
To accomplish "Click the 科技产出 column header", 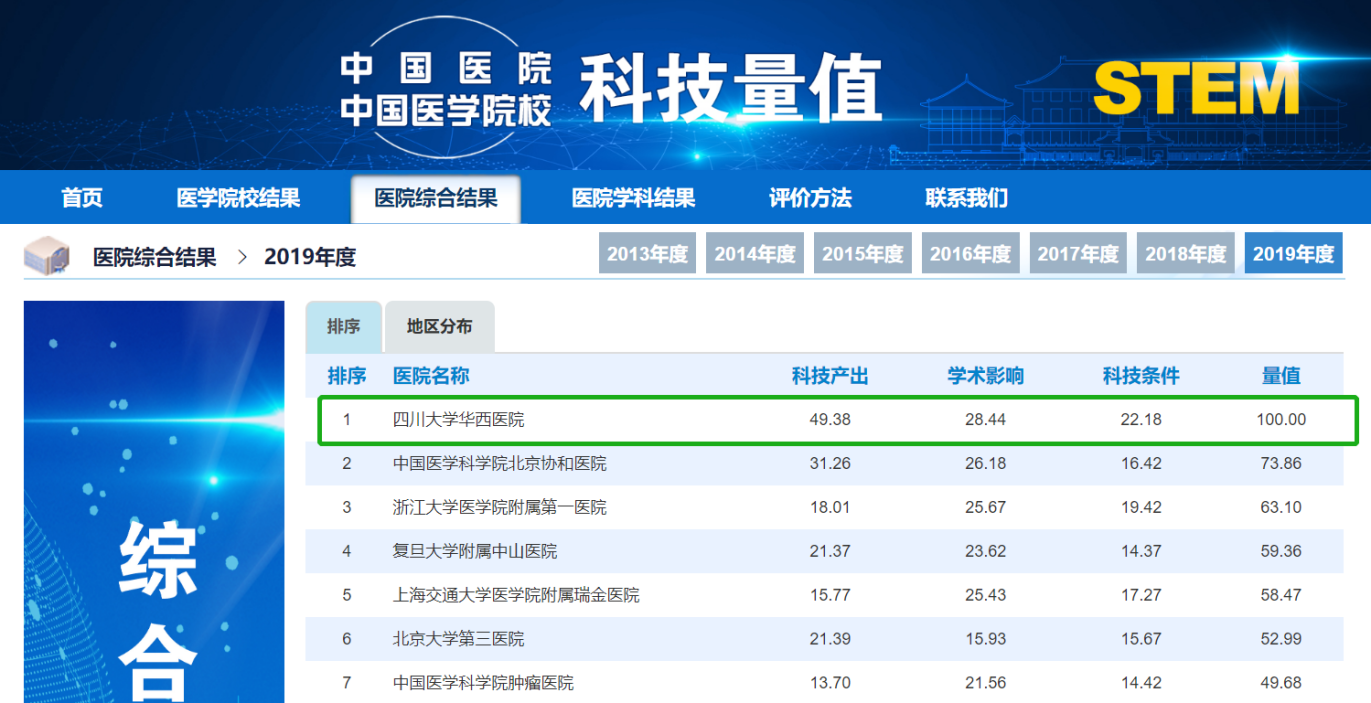I will [x=830, y=376].
